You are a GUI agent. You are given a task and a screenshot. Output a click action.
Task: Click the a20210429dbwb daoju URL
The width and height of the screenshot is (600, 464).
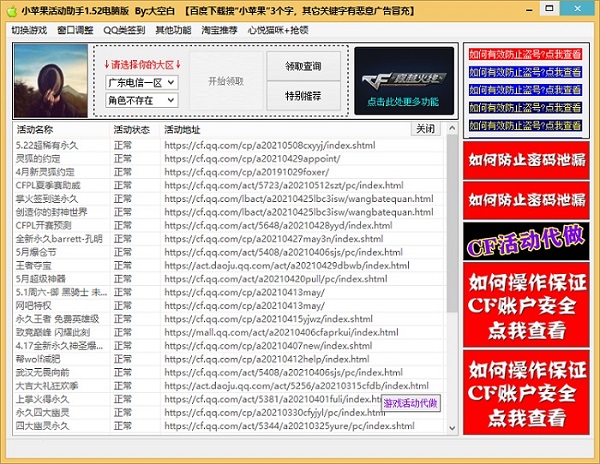(x=287, y=265)
